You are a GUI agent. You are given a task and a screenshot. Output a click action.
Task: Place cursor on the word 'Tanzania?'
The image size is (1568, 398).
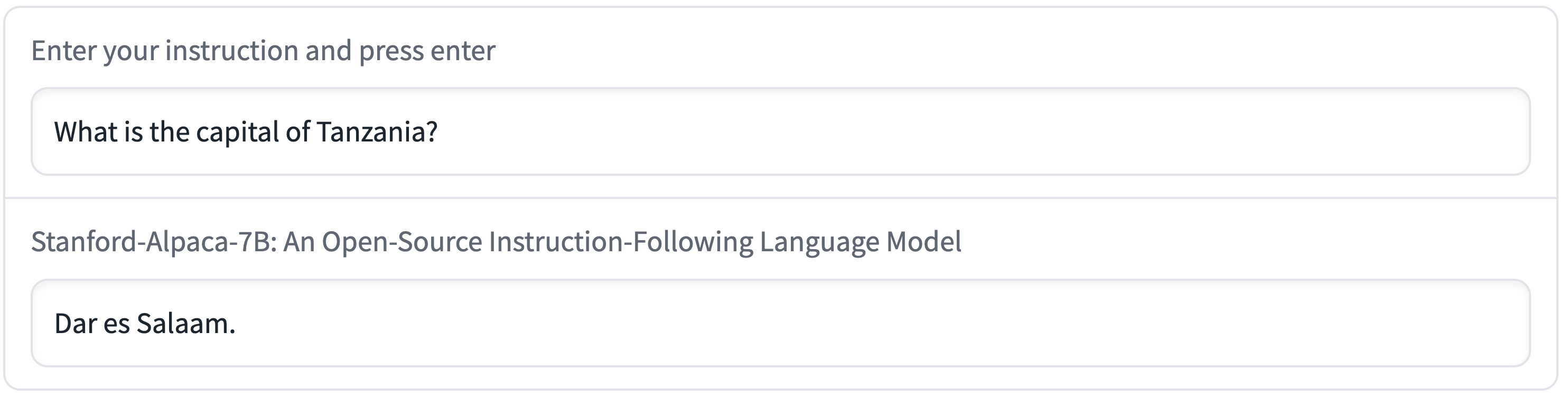377,132
